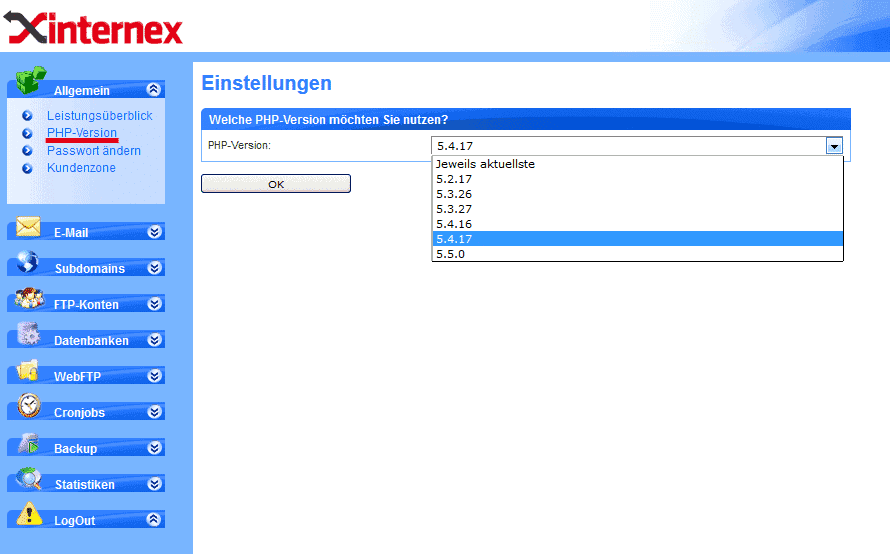The width and height of the screenshot is (890, 554).
Task: Open the Leistungsüberblick link
Action: (x=99, y=116)
